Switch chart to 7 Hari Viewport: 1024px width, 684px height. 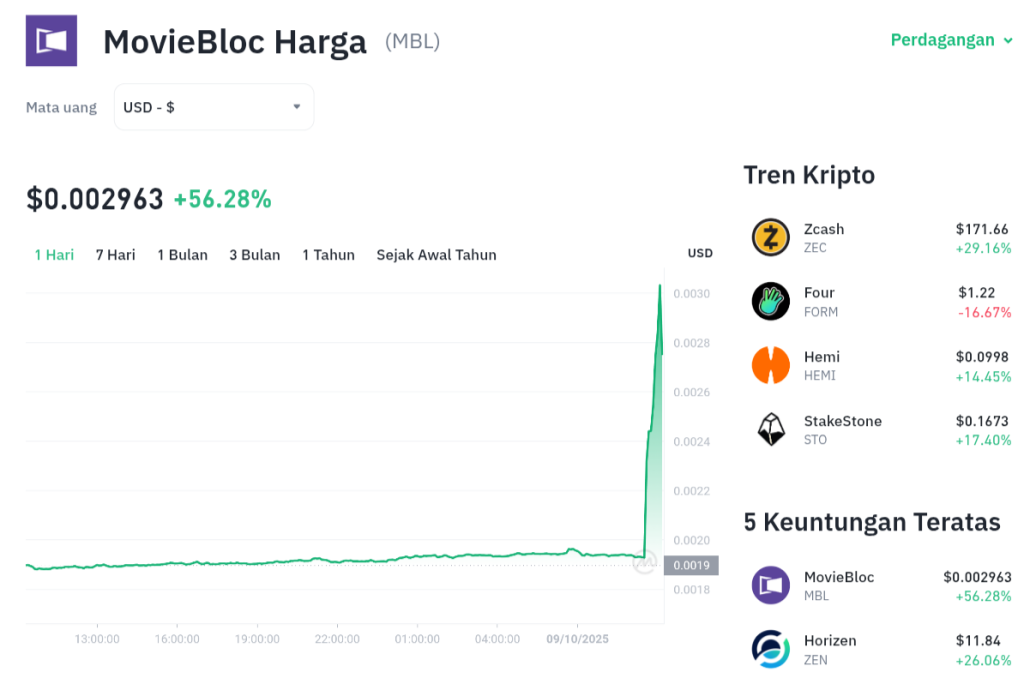coord(115,255)
